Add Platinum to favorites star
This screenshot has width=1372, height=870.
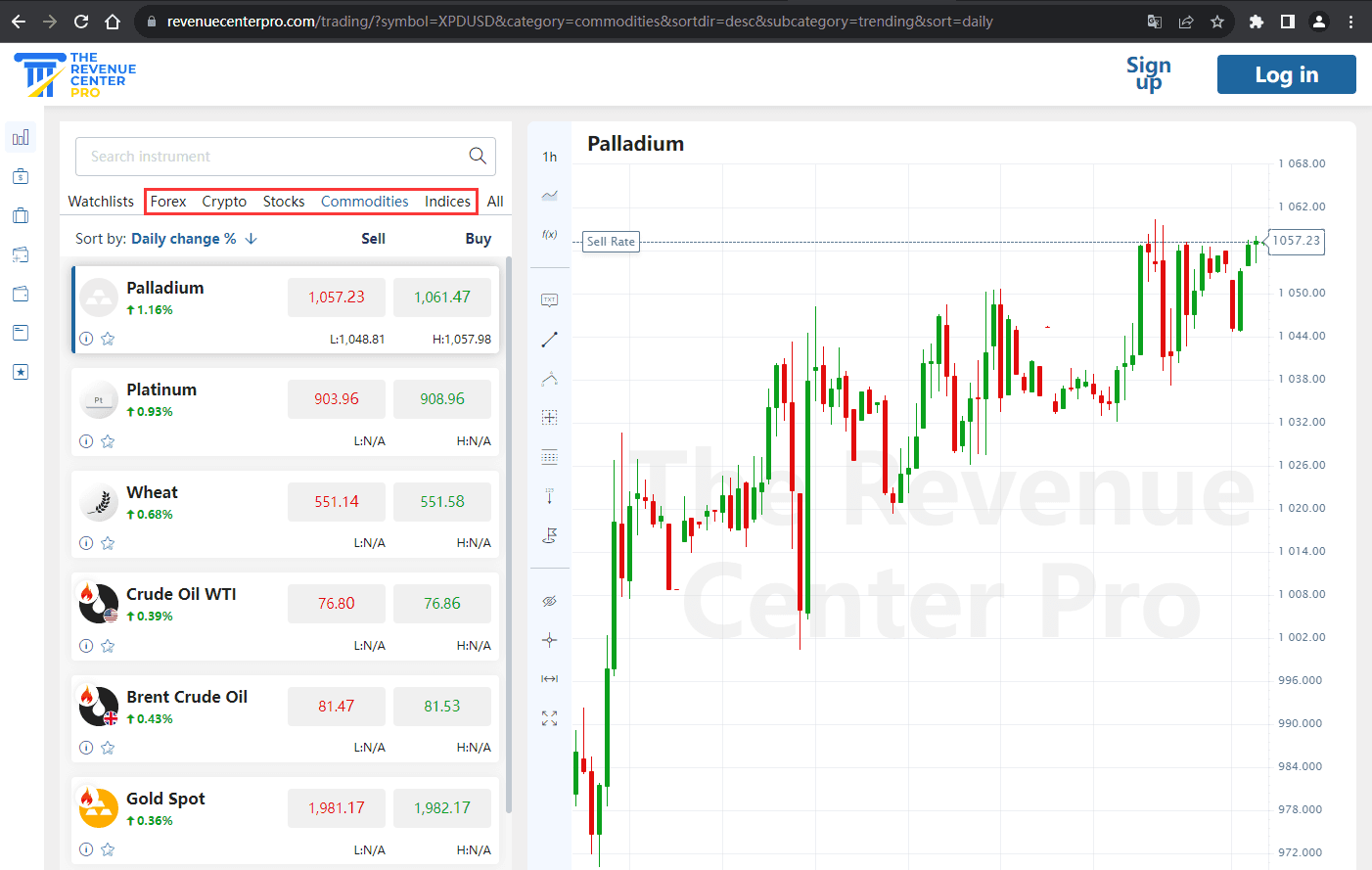click(108, 441)
